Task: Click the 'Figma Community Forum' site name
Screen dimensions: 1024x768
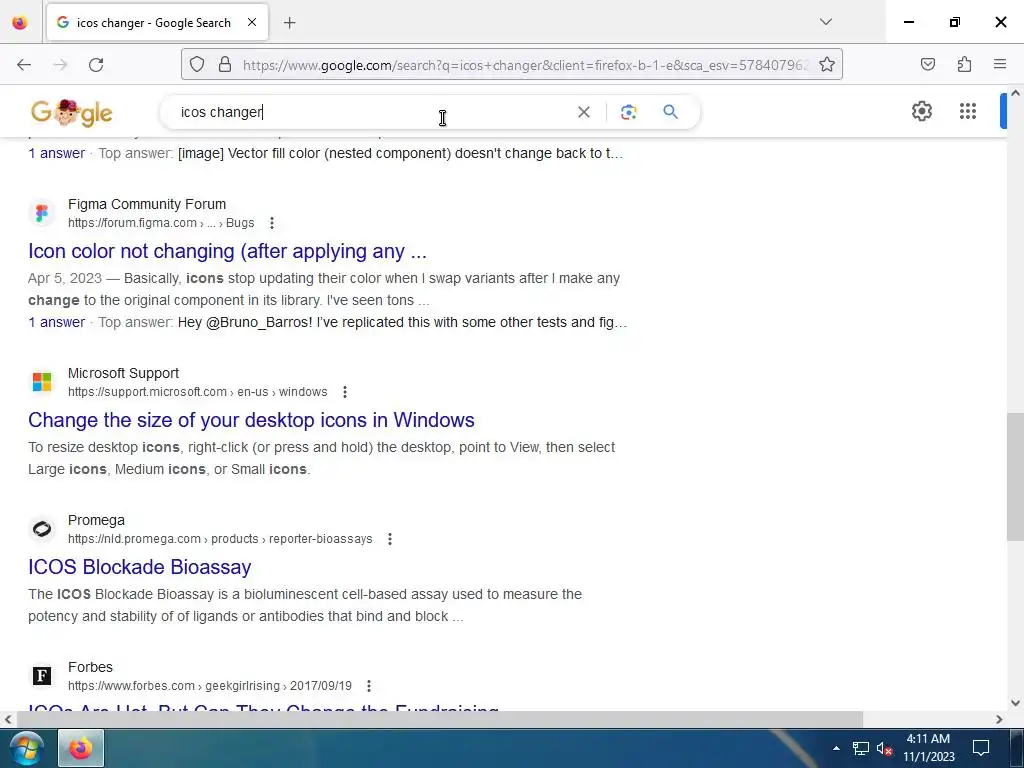Action: (x=147, y=204)
